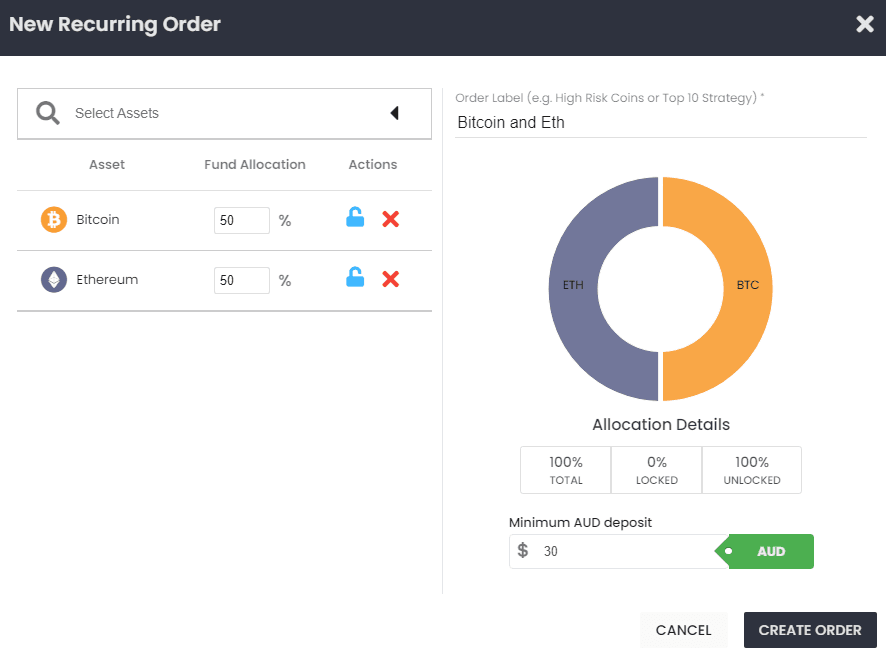Screen dimensions: 886x658
Task: Edit the Ethereum fund allocation field
Action: coord(241,280)
